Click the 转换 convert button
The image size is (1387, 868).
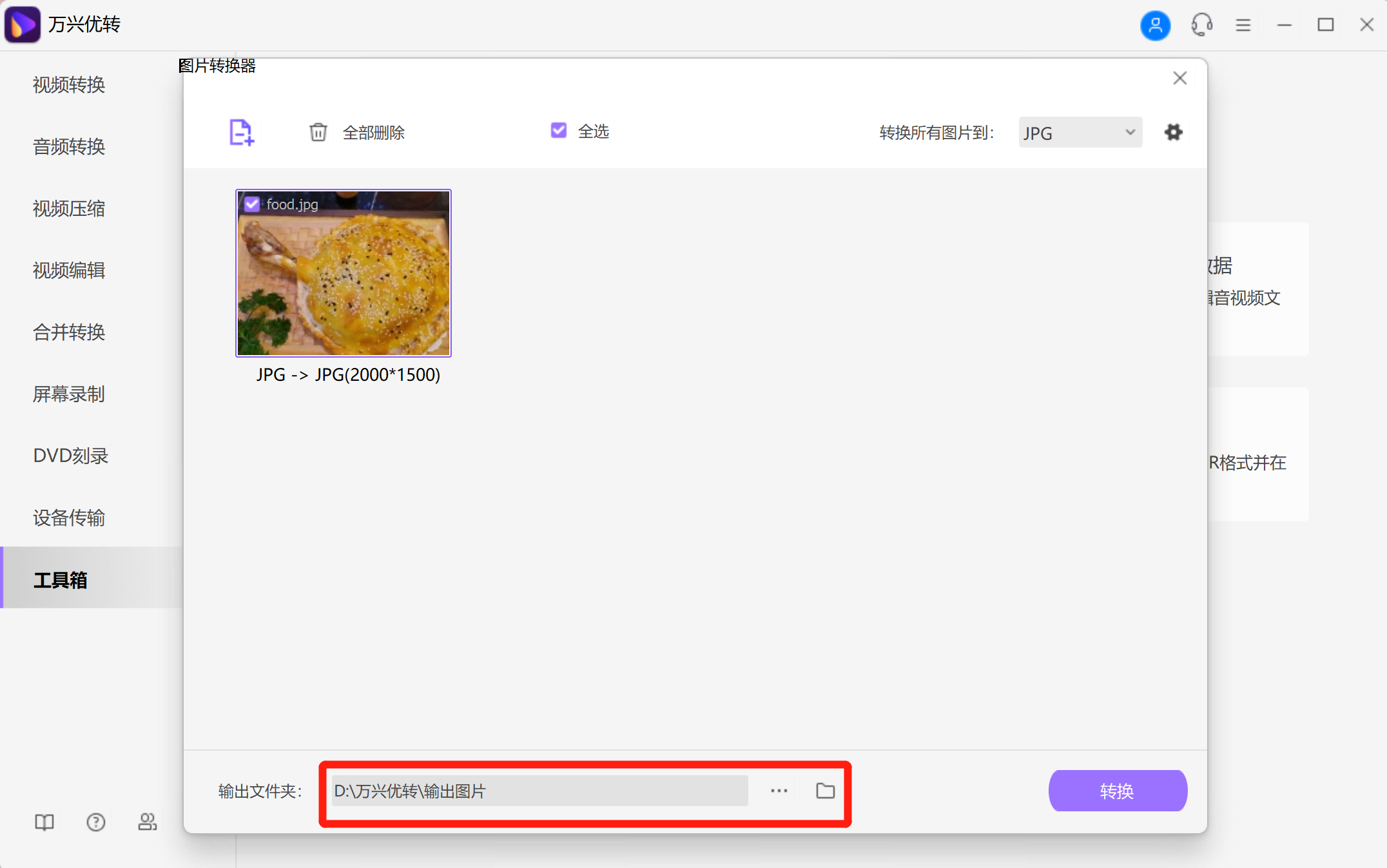pyautogui.click(x=1118, y=791)
